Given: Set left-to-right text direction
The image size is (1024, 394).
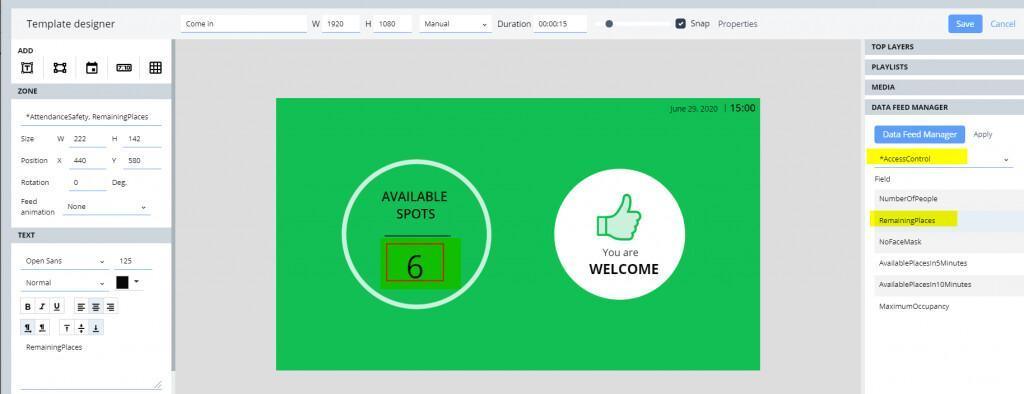Looking at the screenshot, I should (28, 328).
